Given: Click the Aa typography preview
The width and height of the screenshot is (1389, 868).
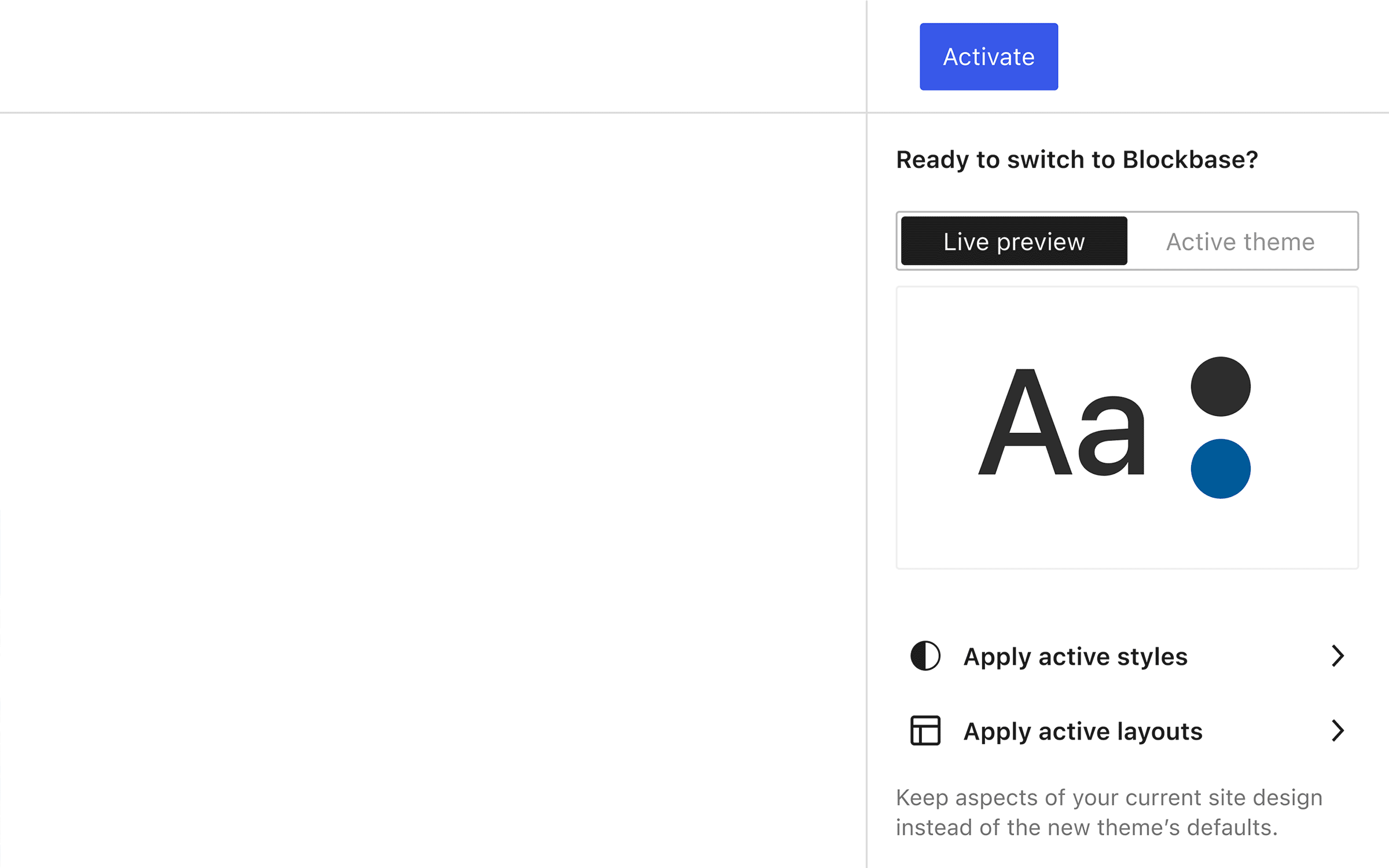Looking at the screenshot, I should coord(1061,422).
